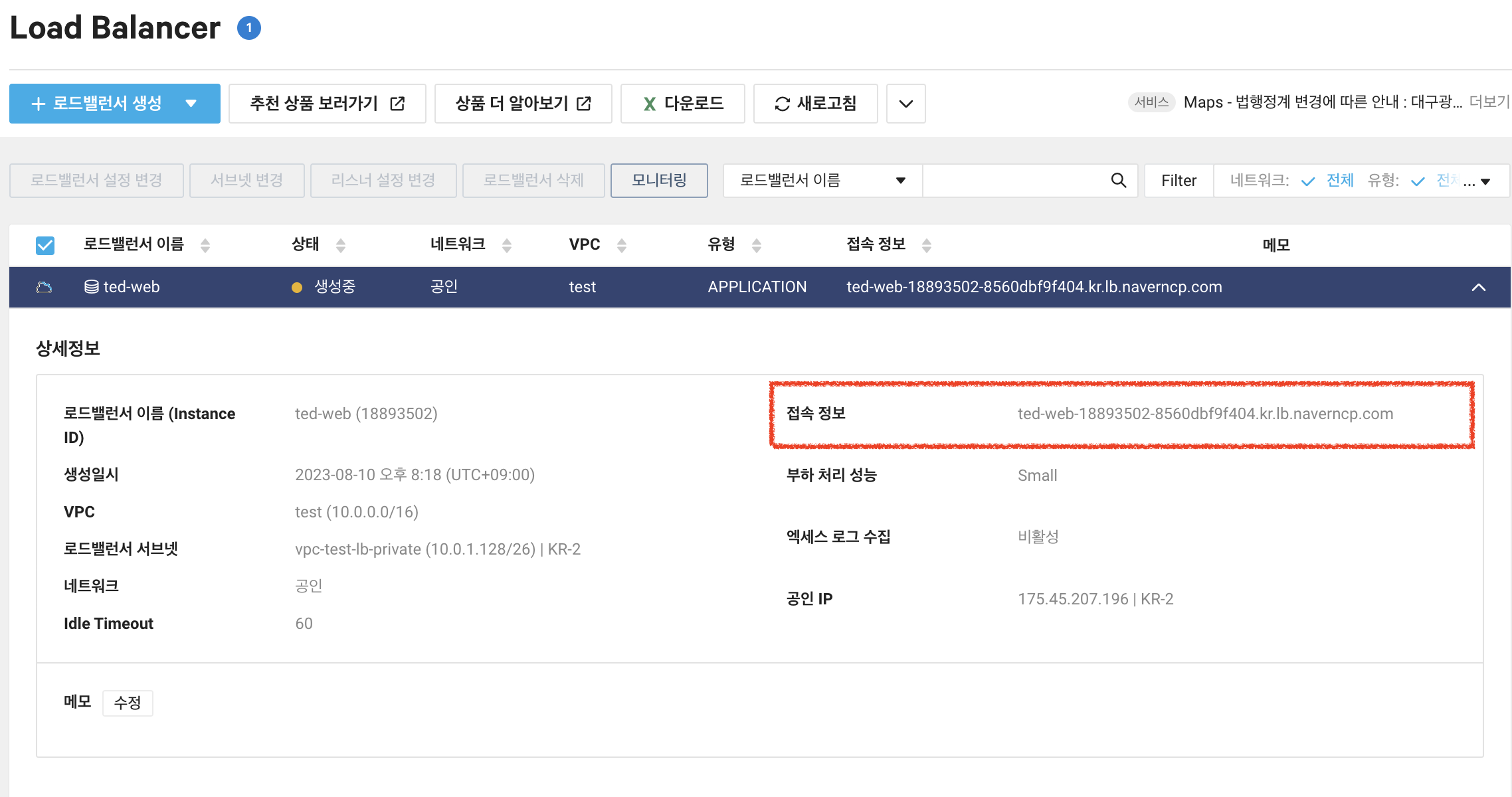1512x797 pixels.
Task: Click the 새로고침 refresh button
Action: [815, 104]
